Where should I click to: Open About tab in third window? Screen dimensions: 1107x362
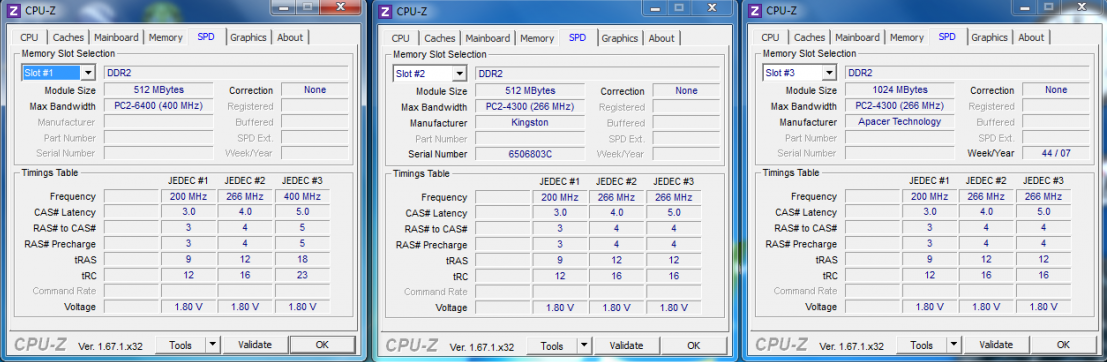(1031, 37)
